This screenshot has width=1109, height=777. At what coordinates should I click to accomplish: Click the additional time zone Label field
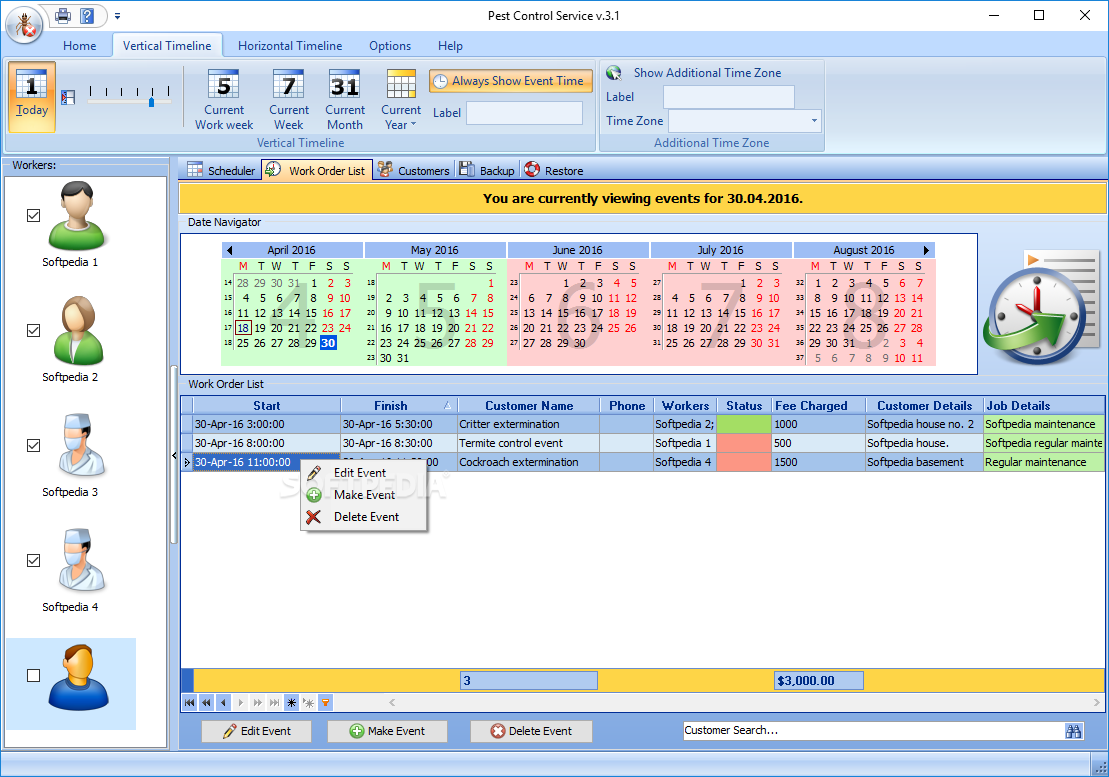click(x=728, y=97)
